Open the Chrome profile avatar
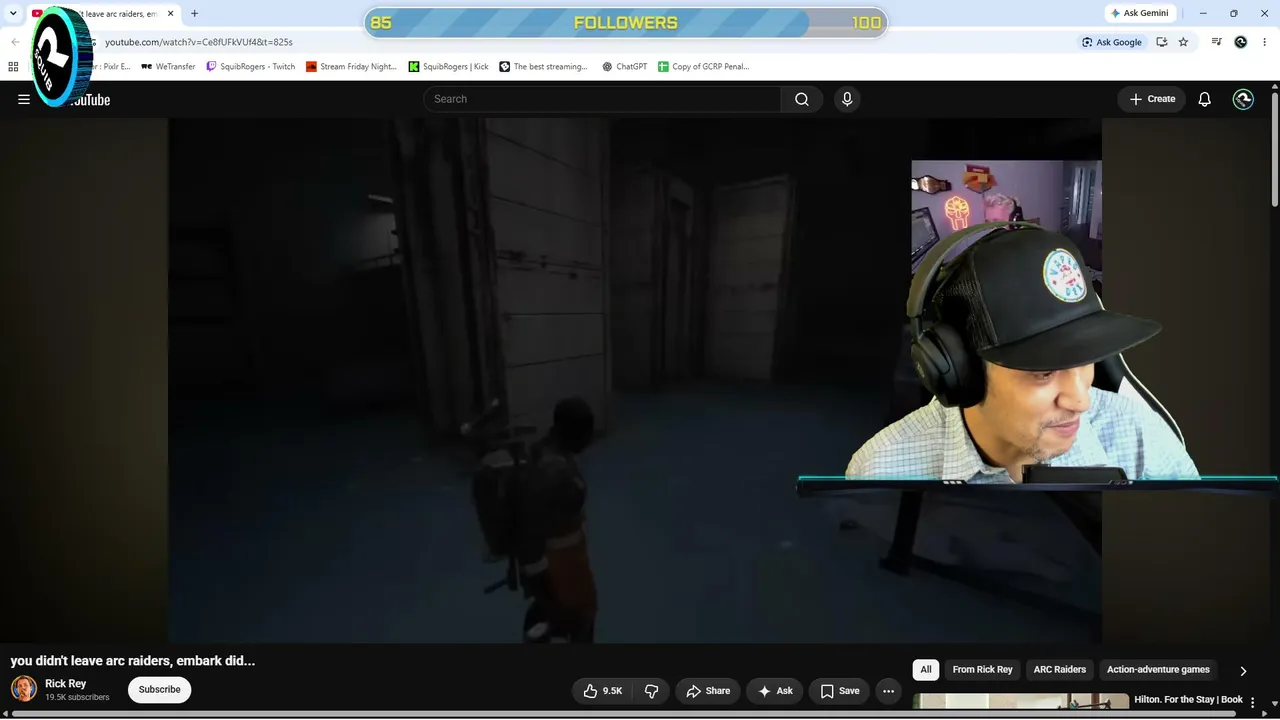The height and width of the screenshot is (720, 1280). [1241, 42]
